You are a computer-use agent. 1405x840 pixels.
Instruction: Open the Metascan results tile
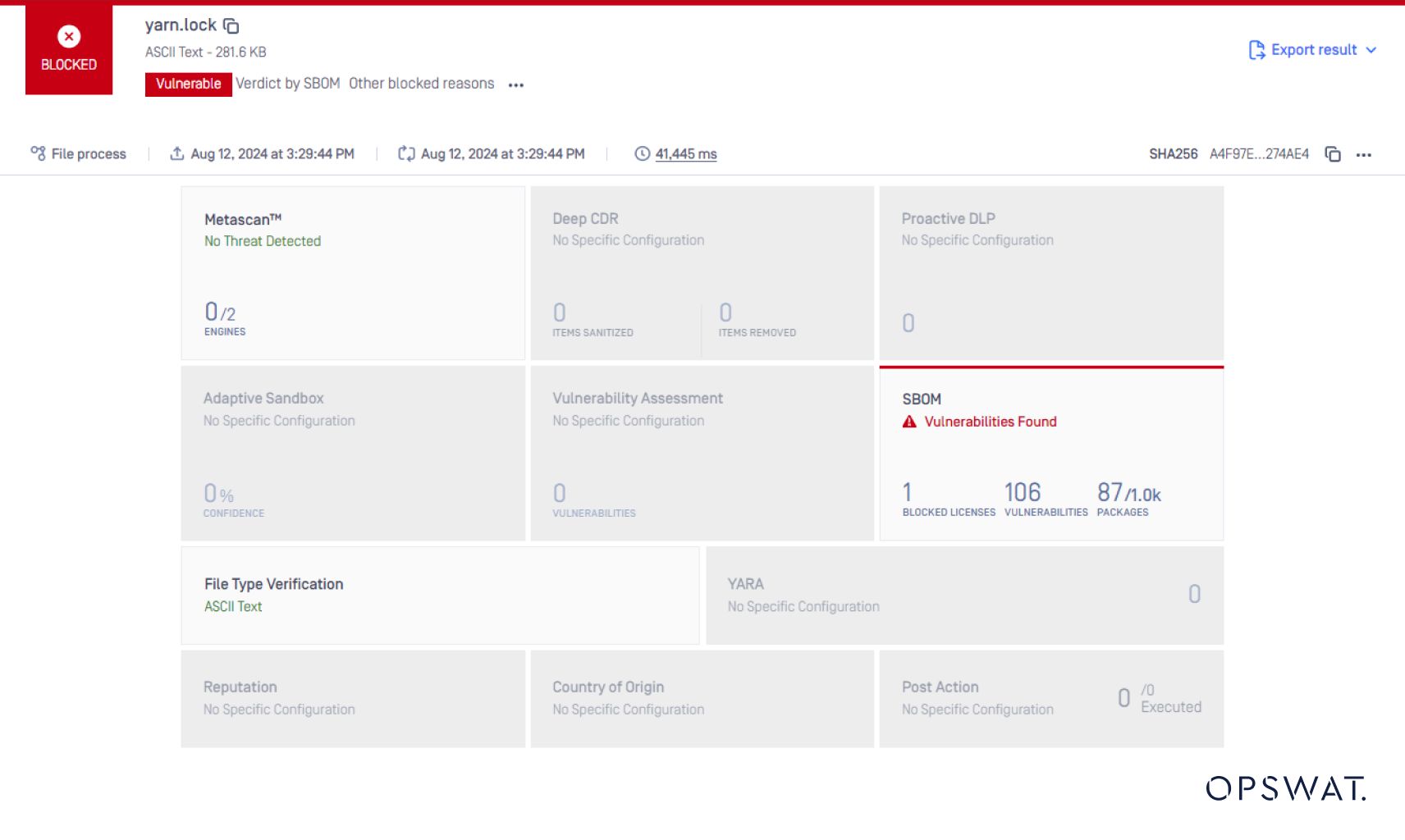pos(352,273)
